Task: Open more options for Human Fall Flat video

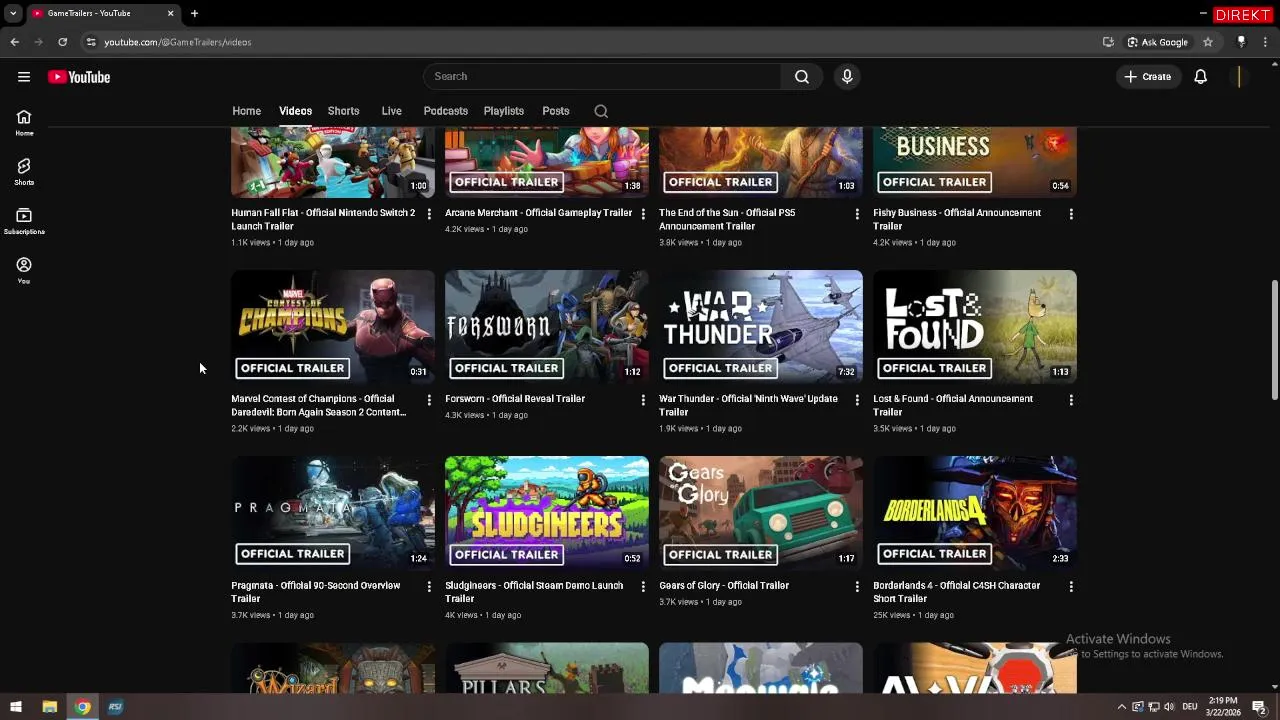Action: pos(429,214)
